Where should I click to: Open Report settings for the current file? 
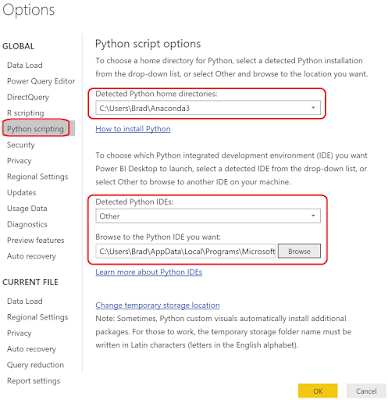click(x=34, y=381)
